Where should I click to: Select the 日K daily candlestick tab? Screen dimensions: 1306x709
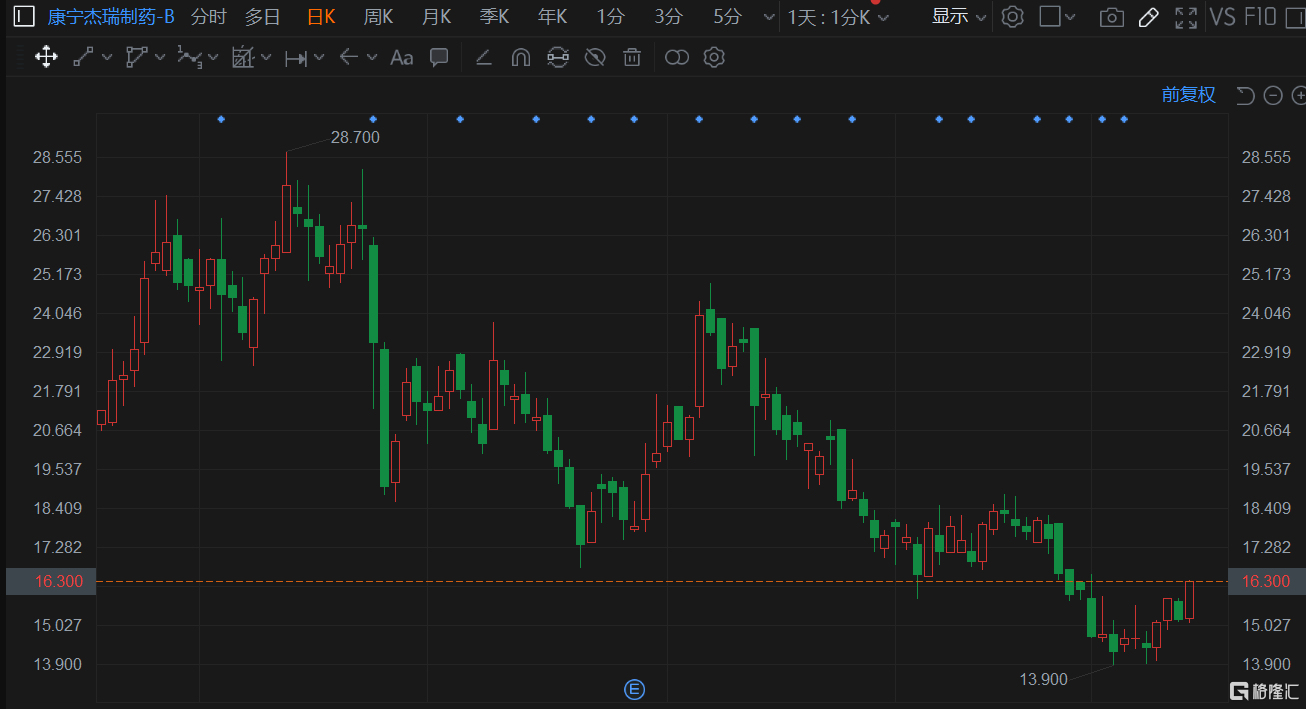[321, 17]
